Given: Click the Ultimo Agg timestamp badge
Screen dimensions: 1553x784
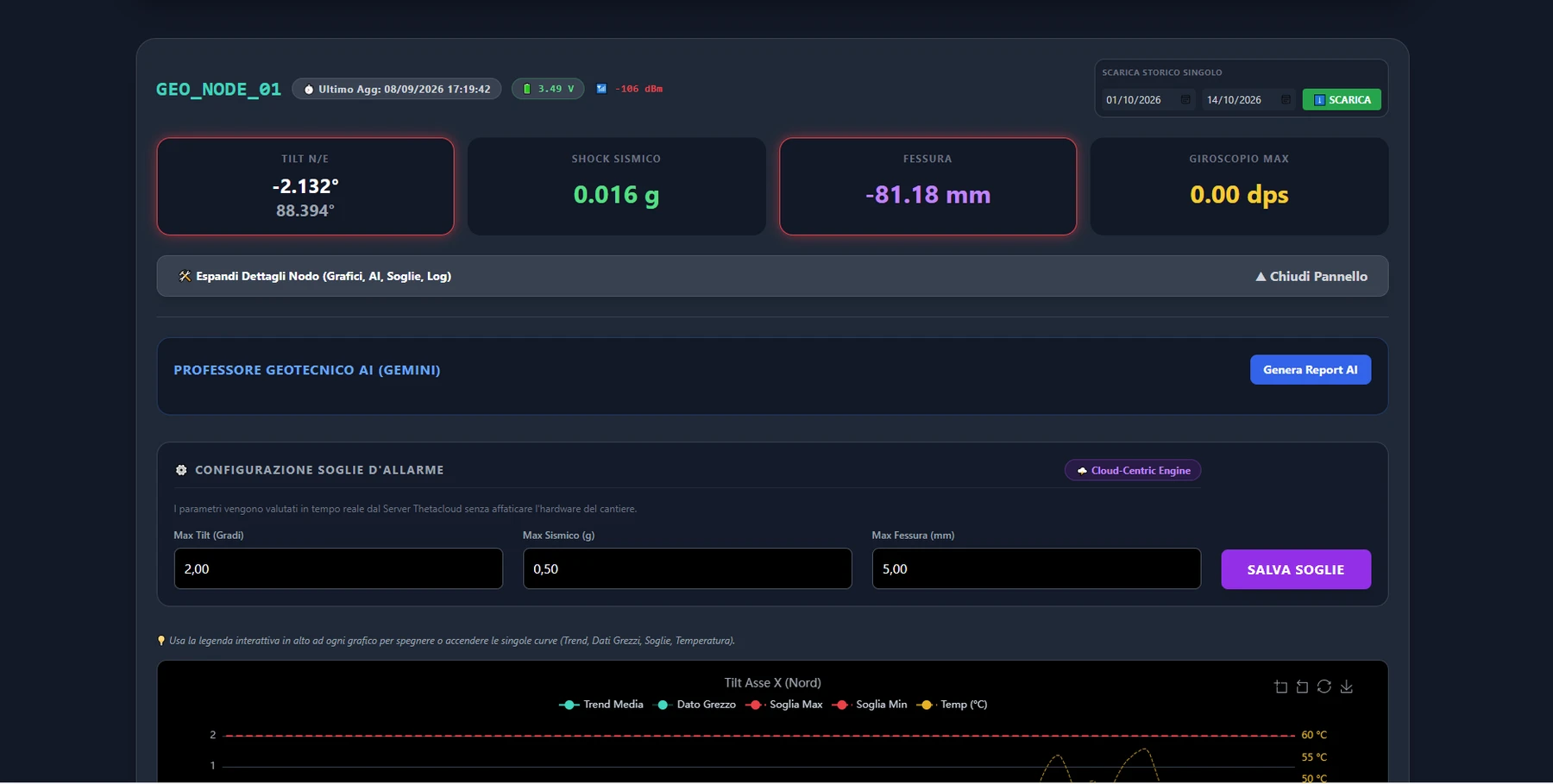Looking at the screenshot, I should point(396,89).
